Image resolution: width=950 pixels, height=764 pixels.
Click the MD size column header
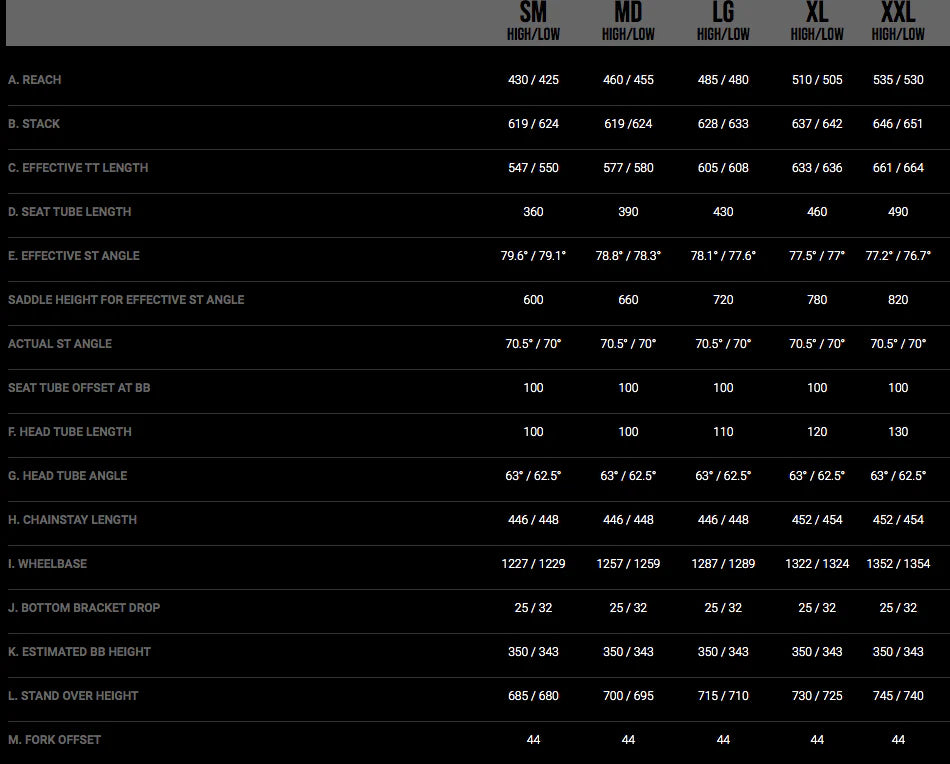(x=628, y=14)
